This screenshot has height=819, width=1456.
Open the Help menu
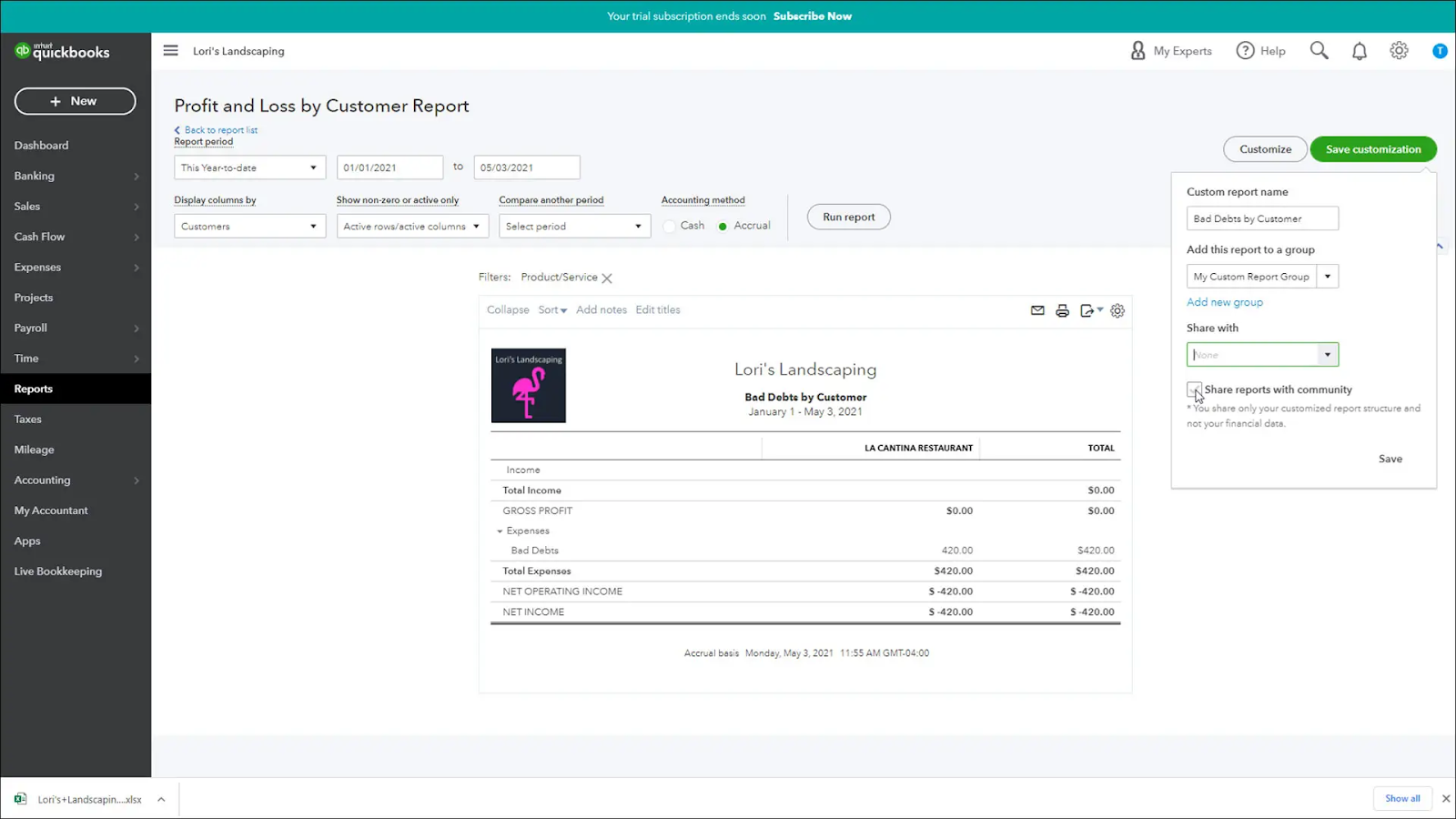[1260, 51]
